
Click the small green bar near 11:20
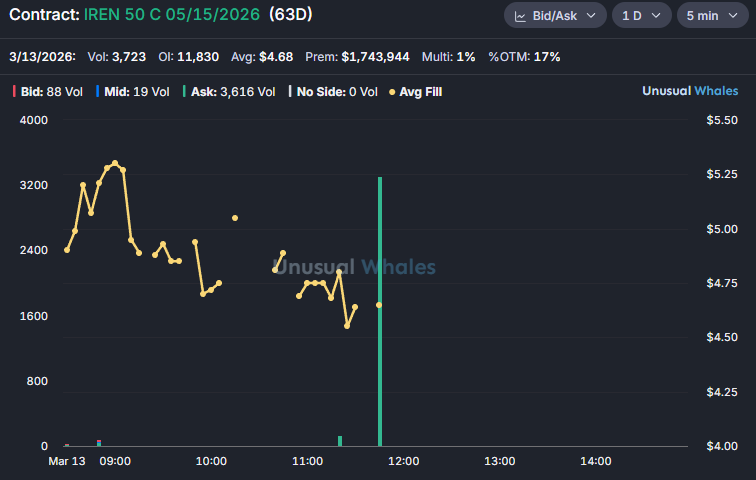340,441
